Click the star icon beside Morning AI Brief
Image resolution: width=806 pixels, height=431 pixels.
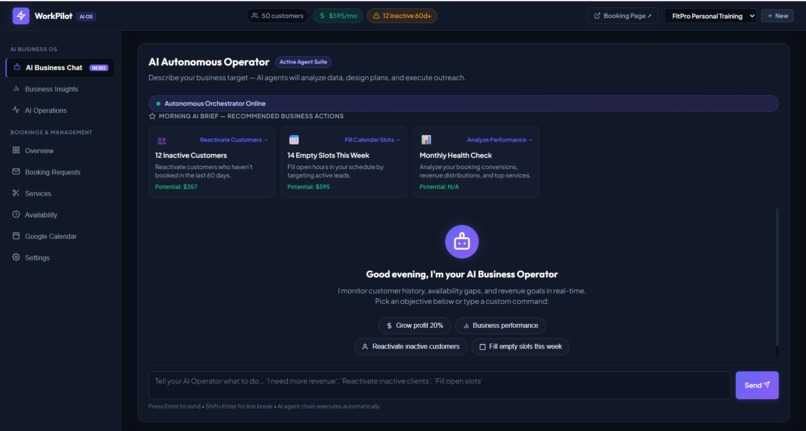(x=152, y=116)
